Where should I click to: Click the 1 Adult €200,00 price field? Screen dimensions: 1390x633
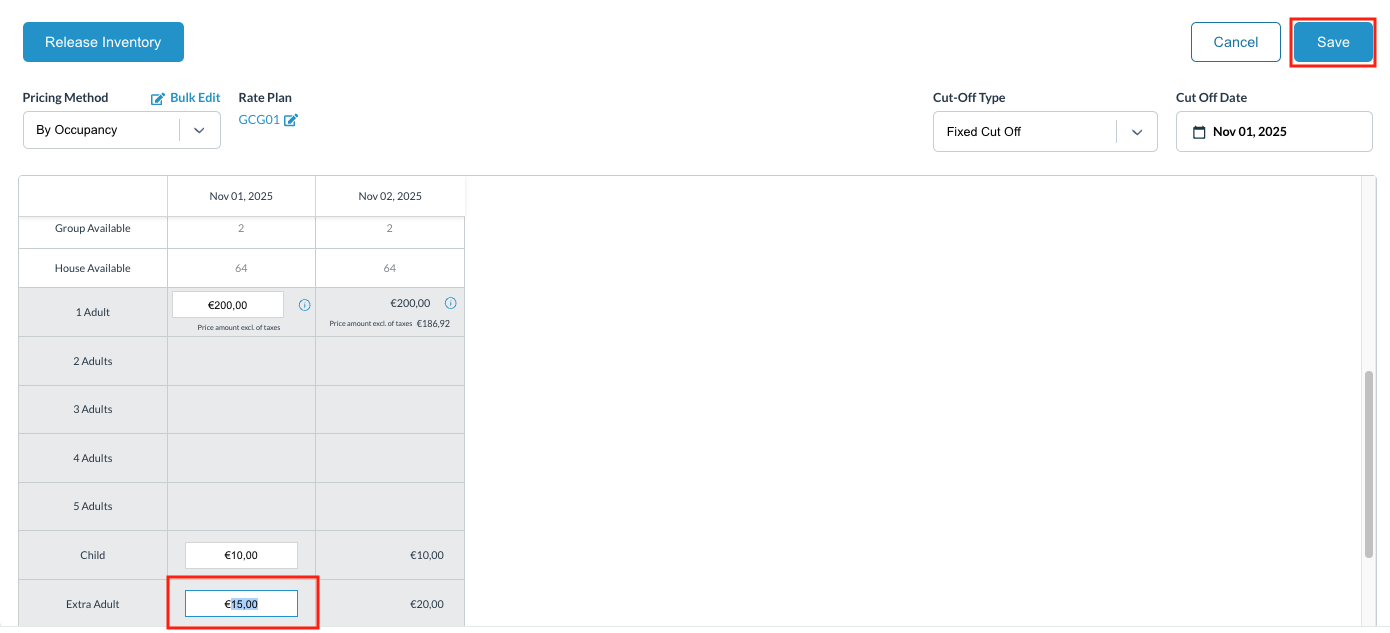(x=227, y=304)
